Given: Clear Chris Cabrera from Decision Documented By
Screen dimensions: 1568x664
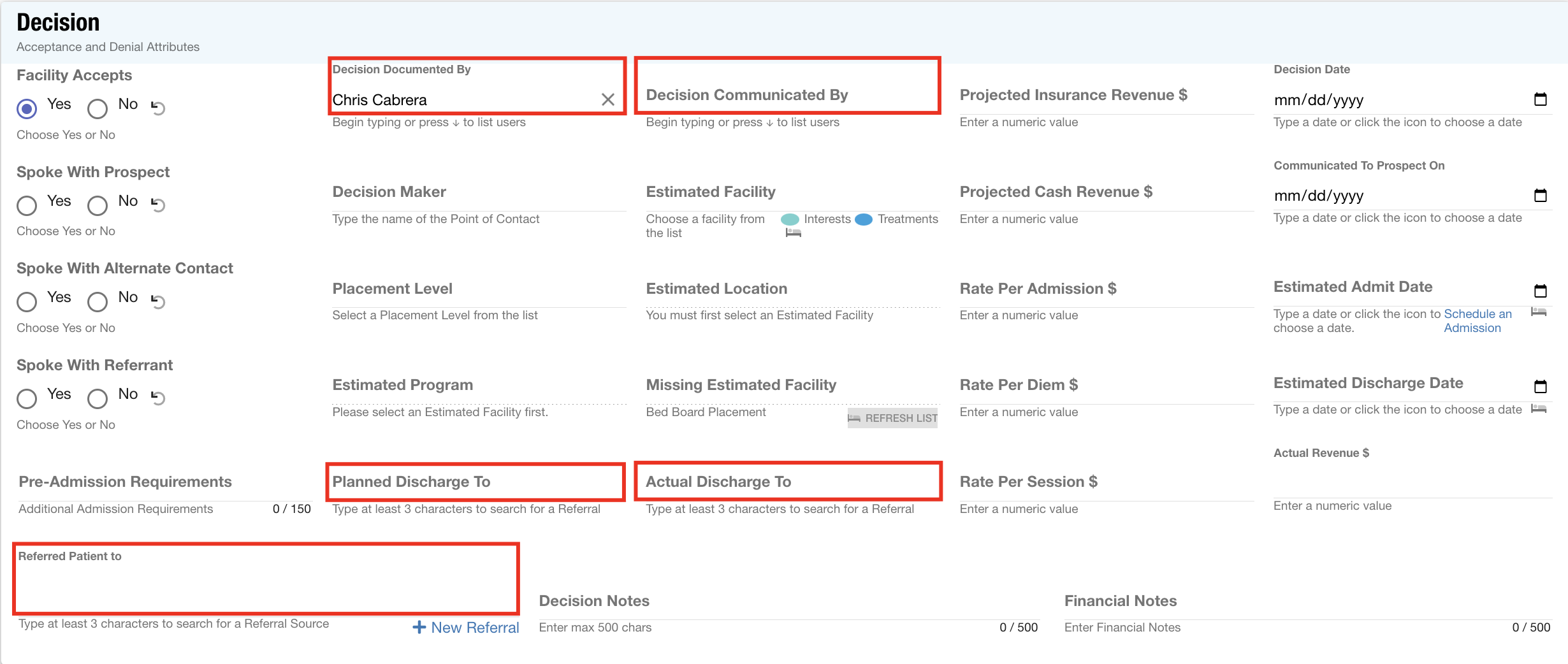Looking at the screenshot, I should click(607, 99).
